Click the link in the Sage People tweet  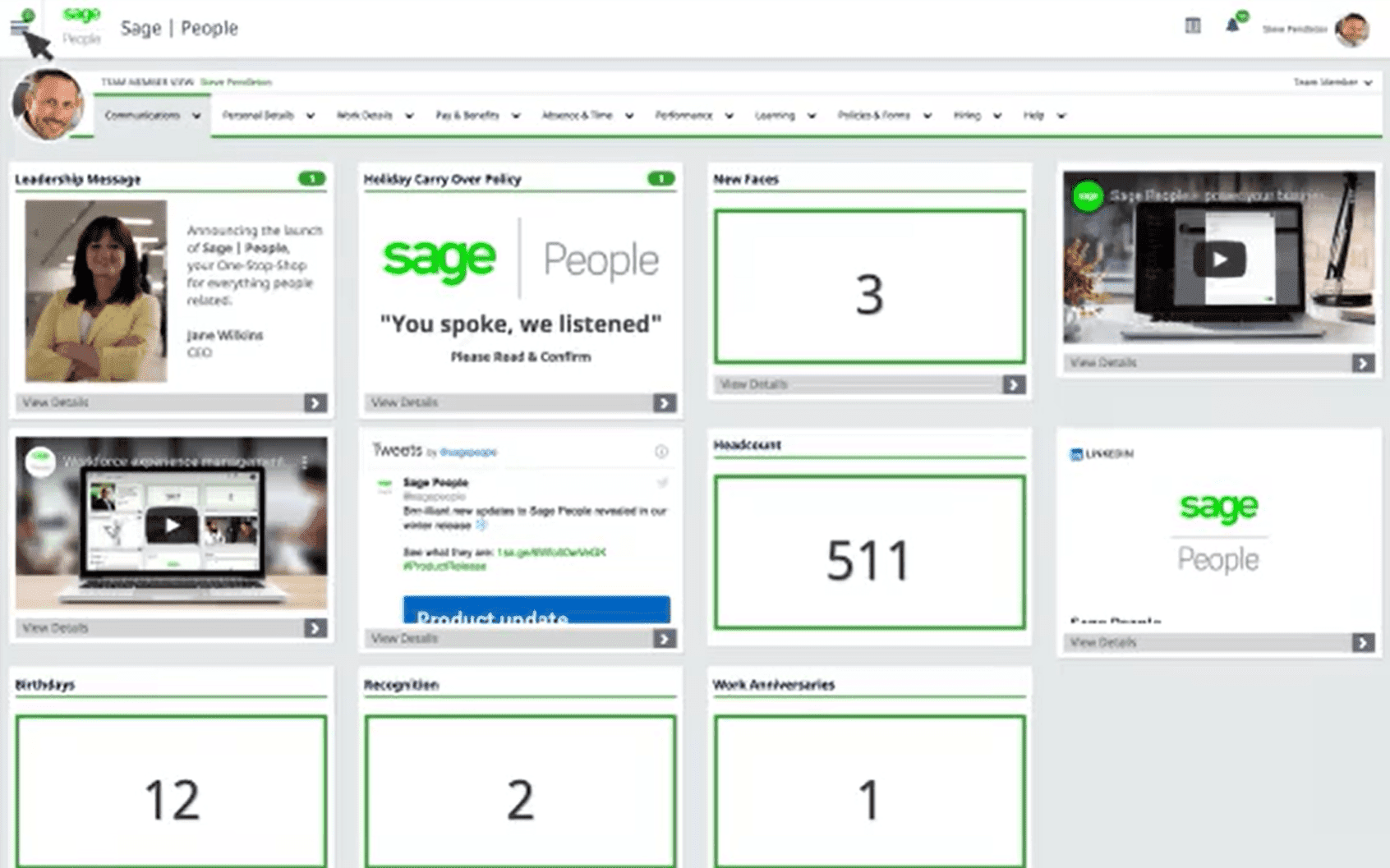pyautogui.click(x=551, y=552)
